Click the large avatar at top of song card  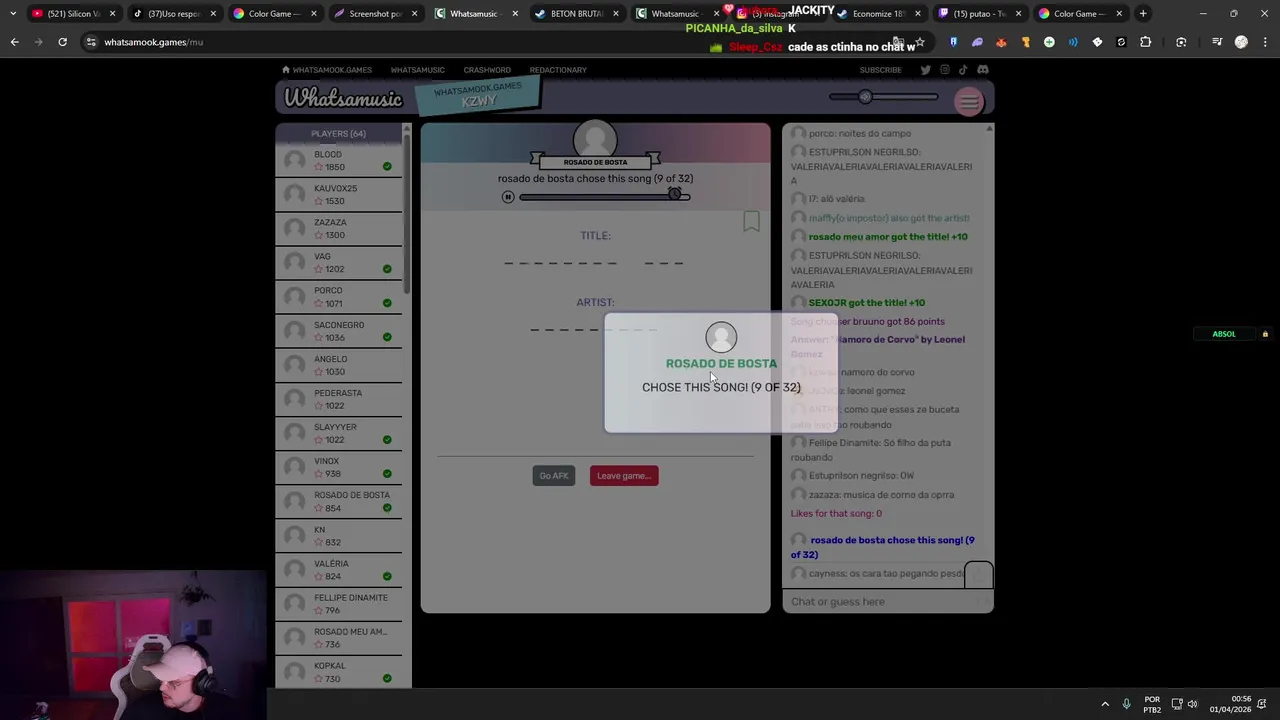(595, 141)
